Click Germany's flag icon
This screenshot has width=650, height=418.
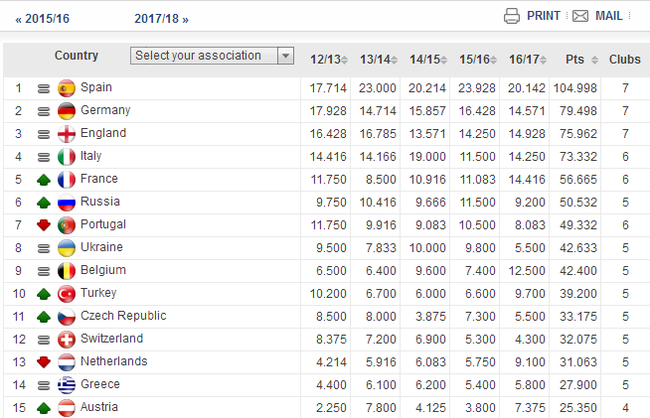coord(66,111)
